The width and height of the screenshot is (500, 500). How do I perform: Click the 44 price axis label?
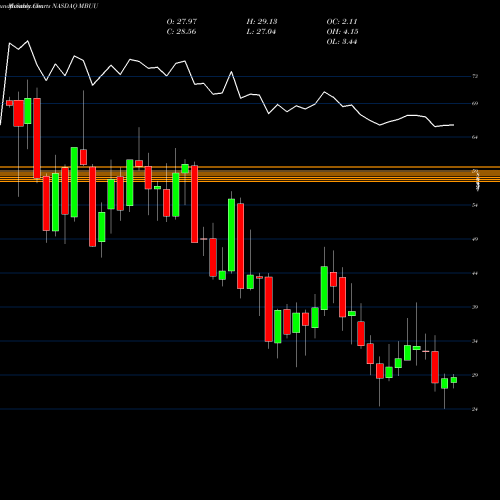click(475, 273)
